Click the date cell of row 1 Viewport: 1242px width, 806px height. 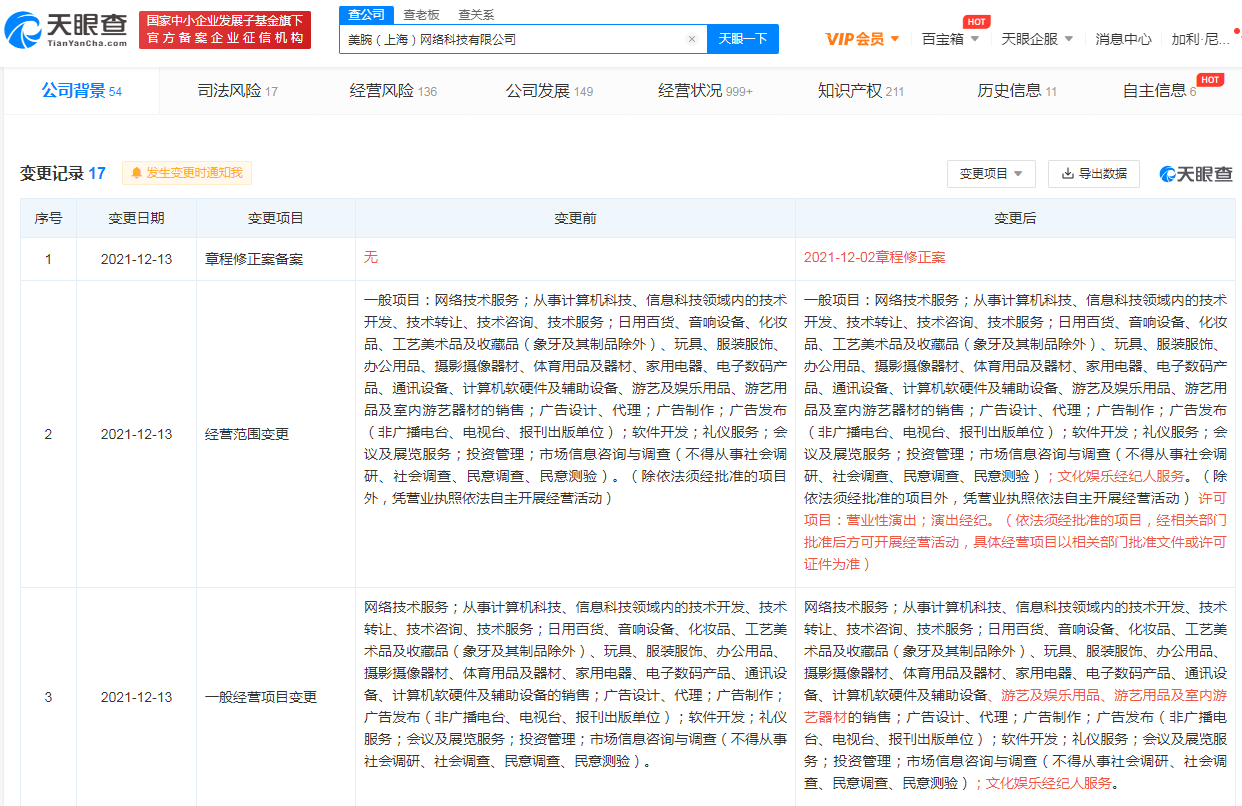137,259
